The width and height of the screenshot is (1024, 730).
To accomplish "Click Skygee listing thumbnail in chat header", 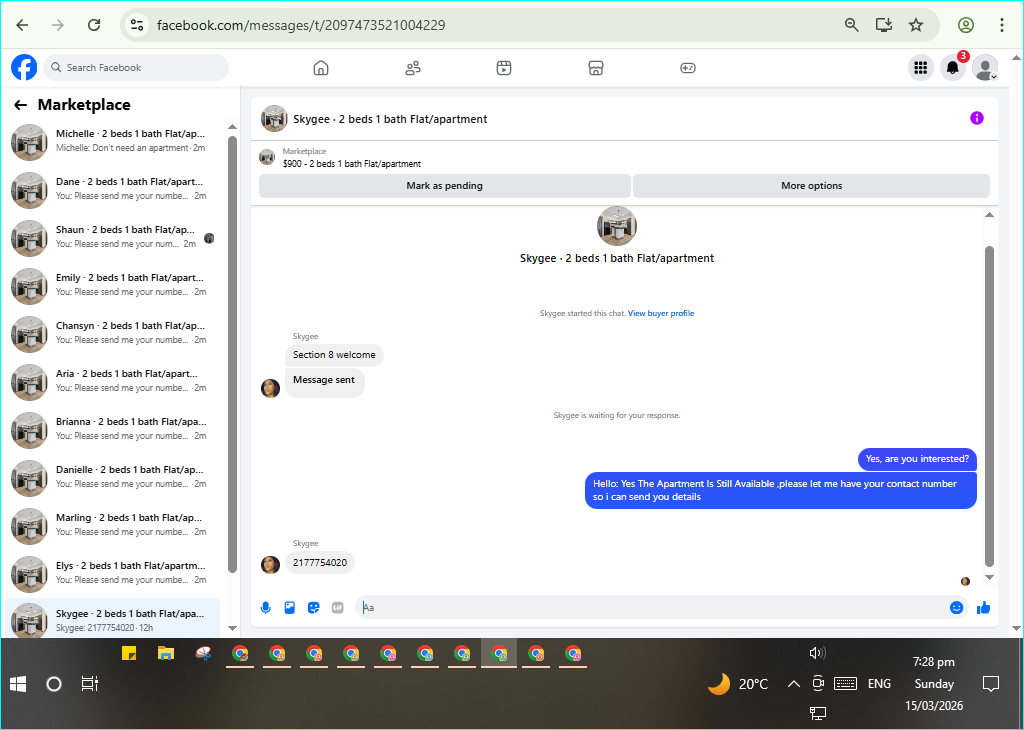I will coord(274,119).
